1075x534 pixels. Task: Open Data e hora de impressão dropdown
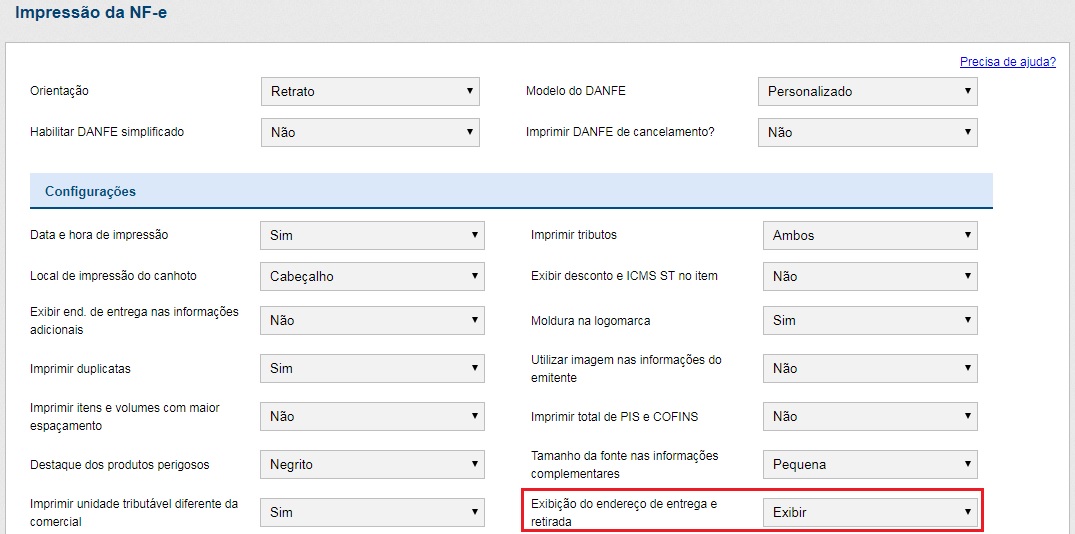(372, 235)
